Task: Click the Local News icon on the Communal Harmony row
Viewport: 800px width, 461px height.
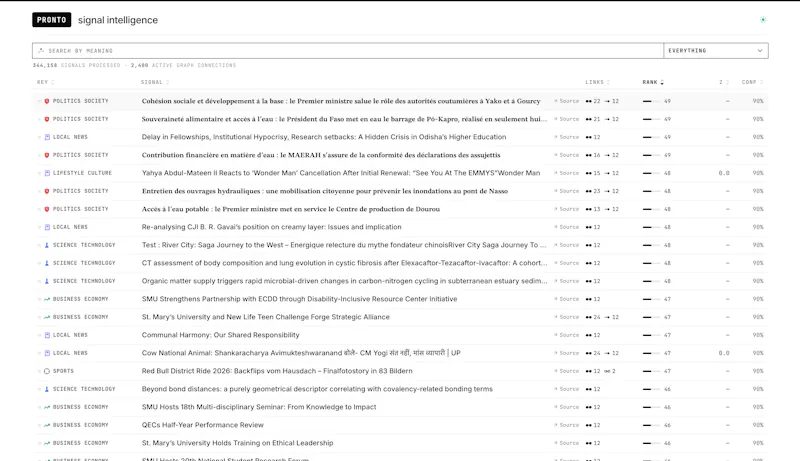Action: pyautogui.click(x=47, y=335)
